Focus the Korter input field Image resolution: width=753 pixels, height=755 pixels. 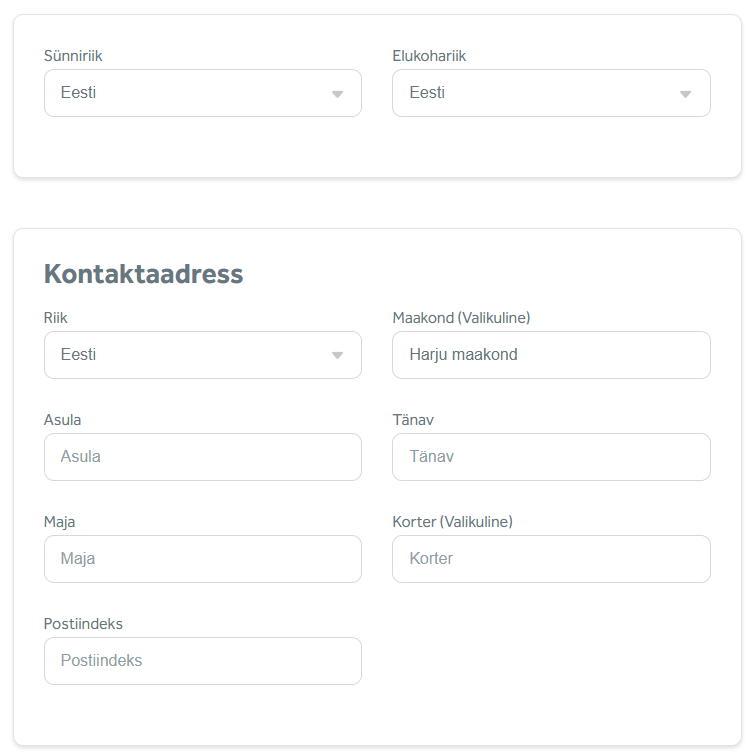551,559
